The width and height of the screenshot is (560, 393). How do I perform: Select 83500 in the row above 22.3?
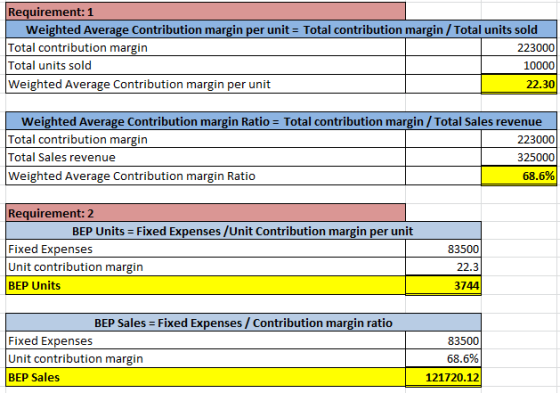pos(443,249)
